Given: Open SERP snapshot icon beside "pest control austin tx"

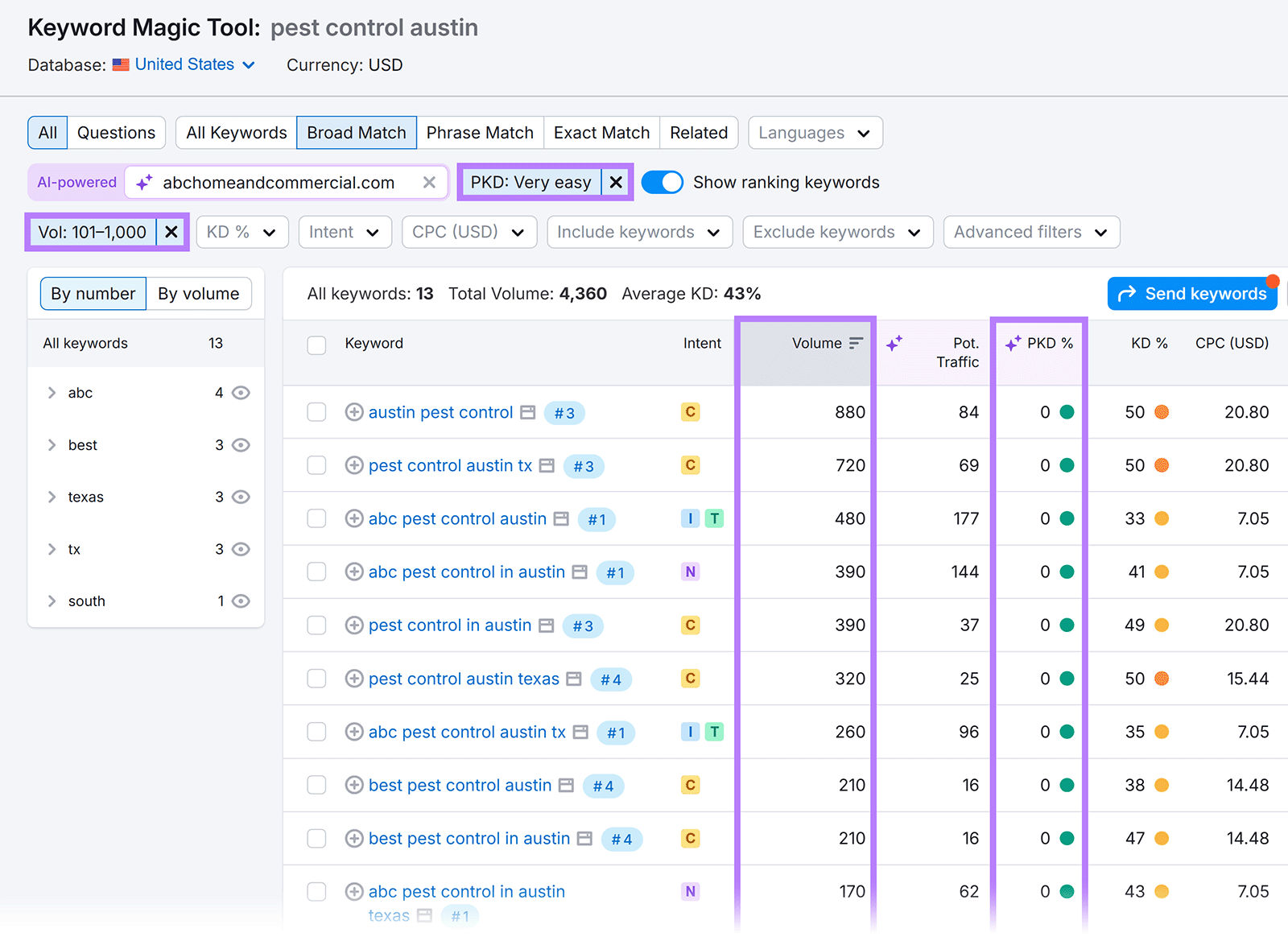Looking at the screenshot, I should pos(547,465).
